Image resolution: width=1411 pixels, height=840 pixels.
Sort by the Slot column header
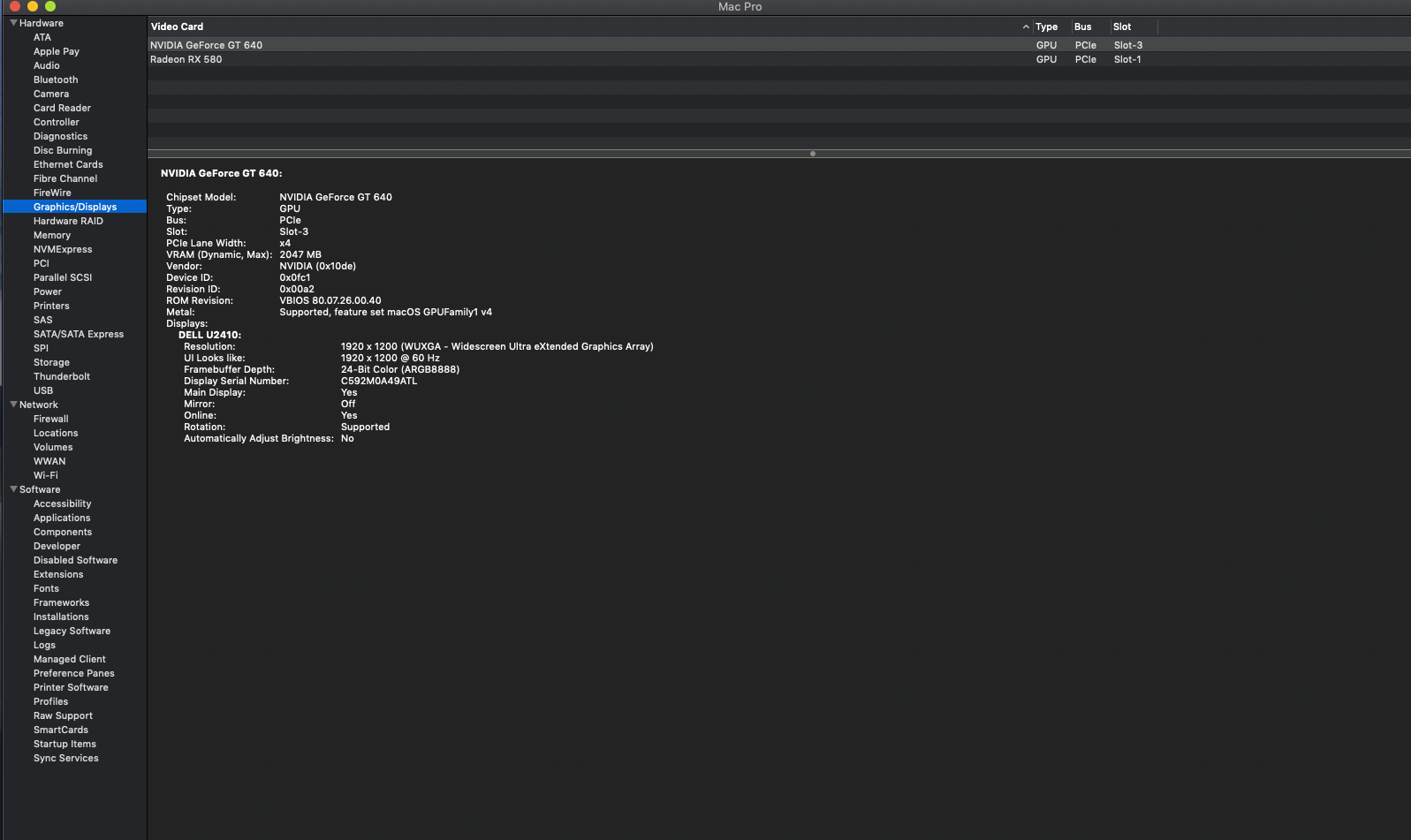(x=1122, y=26)
